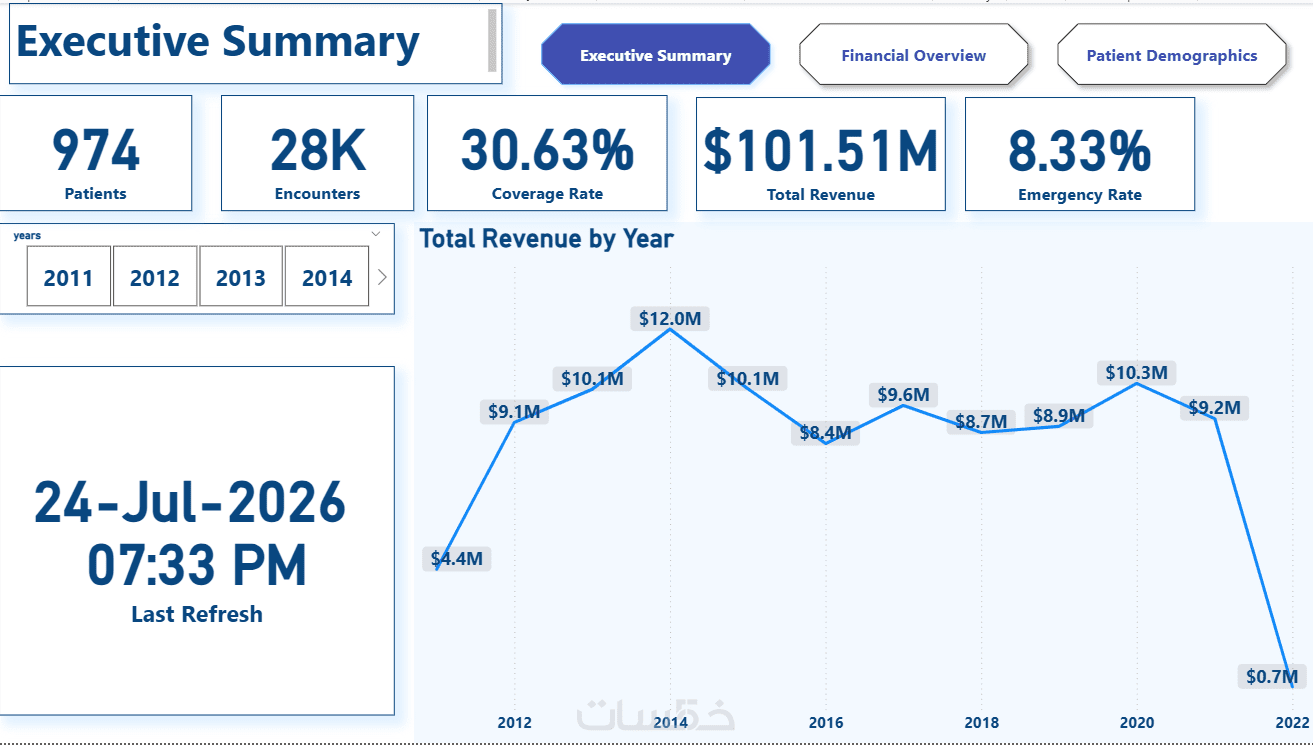Filter by year 2013
Screen dimensions: 1313x746
tap(240, 276)
